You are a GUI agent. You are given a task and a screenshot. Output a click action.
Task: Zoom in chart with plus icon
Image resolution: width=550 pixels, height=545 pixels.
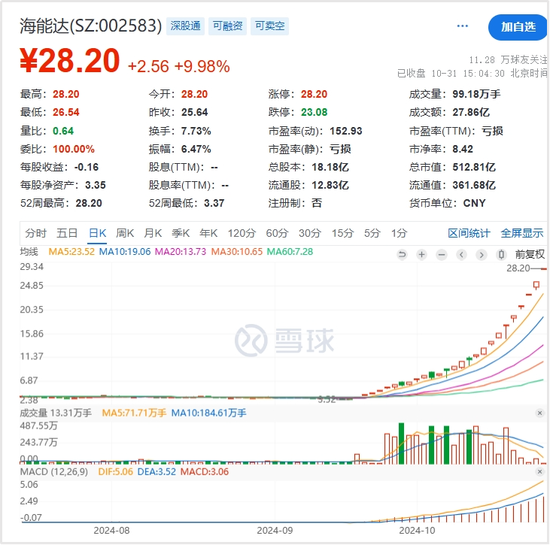pos(422,254)
